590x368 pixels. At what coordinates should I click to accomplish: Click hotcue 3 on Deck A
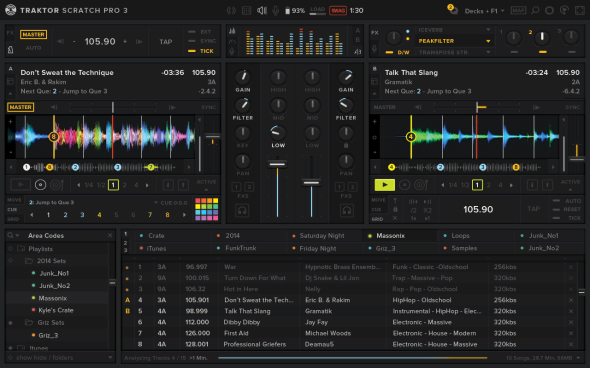pos(82,214)
